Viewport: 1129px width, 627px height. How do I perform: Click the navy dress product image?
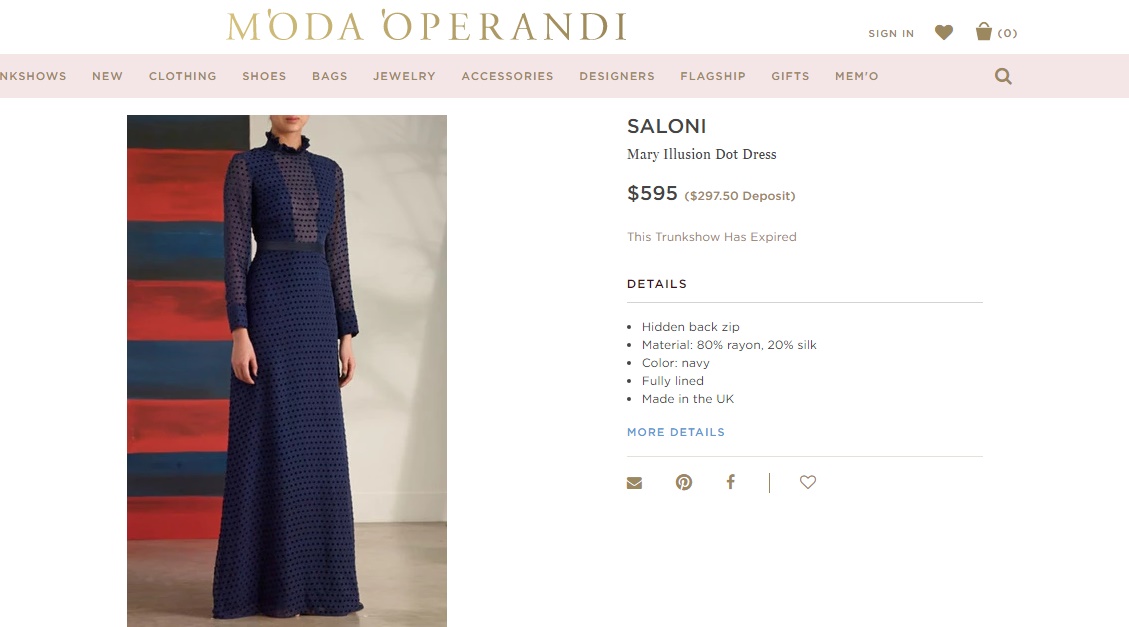(x=287, y=371)
